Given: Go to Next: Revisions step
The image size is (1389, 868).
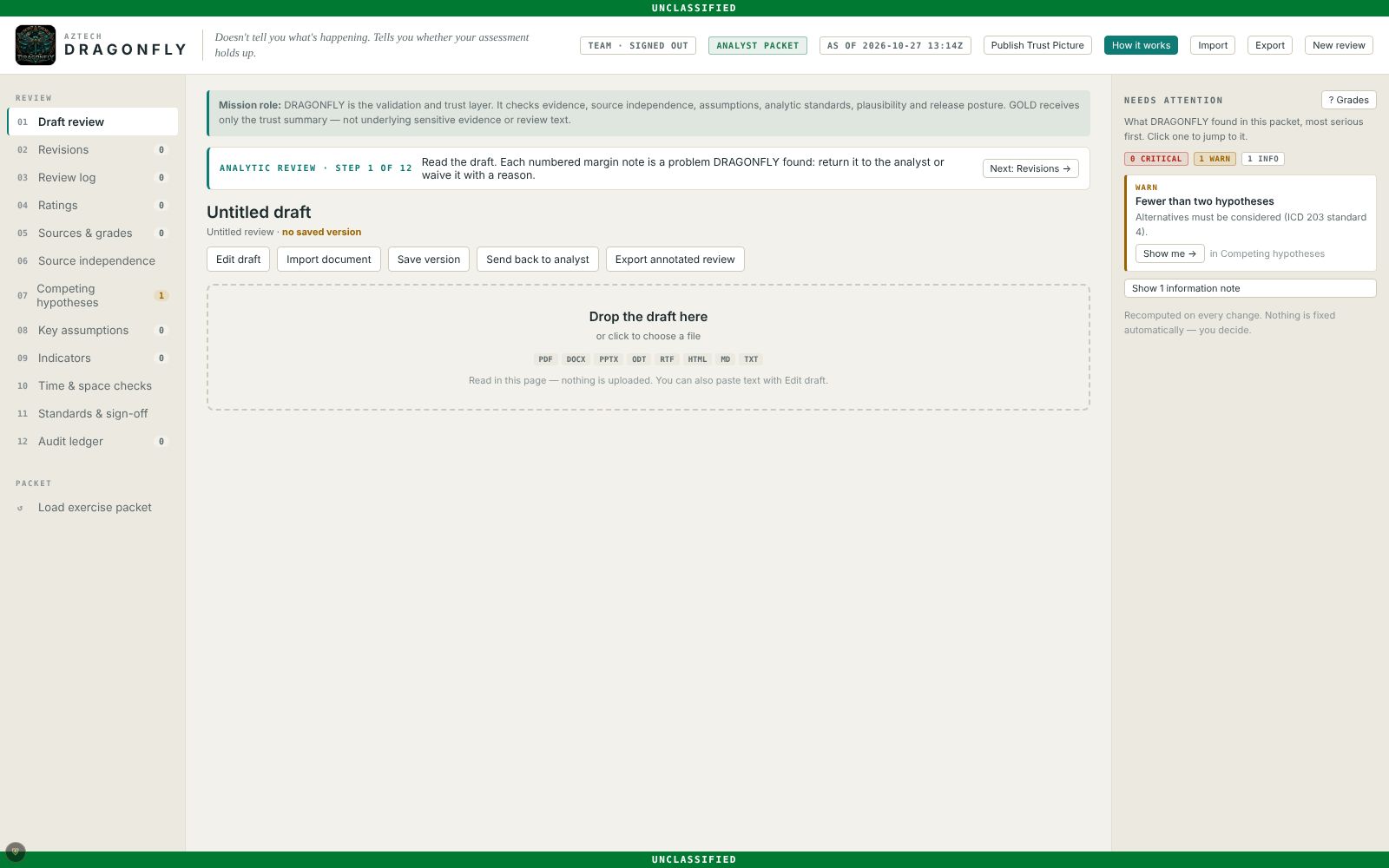Looking at the screenshot, I should point(1030,168).
